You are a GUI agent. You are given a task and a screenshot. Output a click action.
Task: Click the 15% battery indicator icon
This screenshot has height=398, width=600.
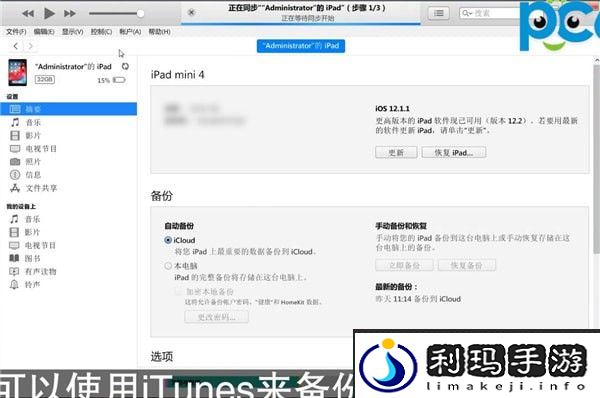[x=119, y=80]
